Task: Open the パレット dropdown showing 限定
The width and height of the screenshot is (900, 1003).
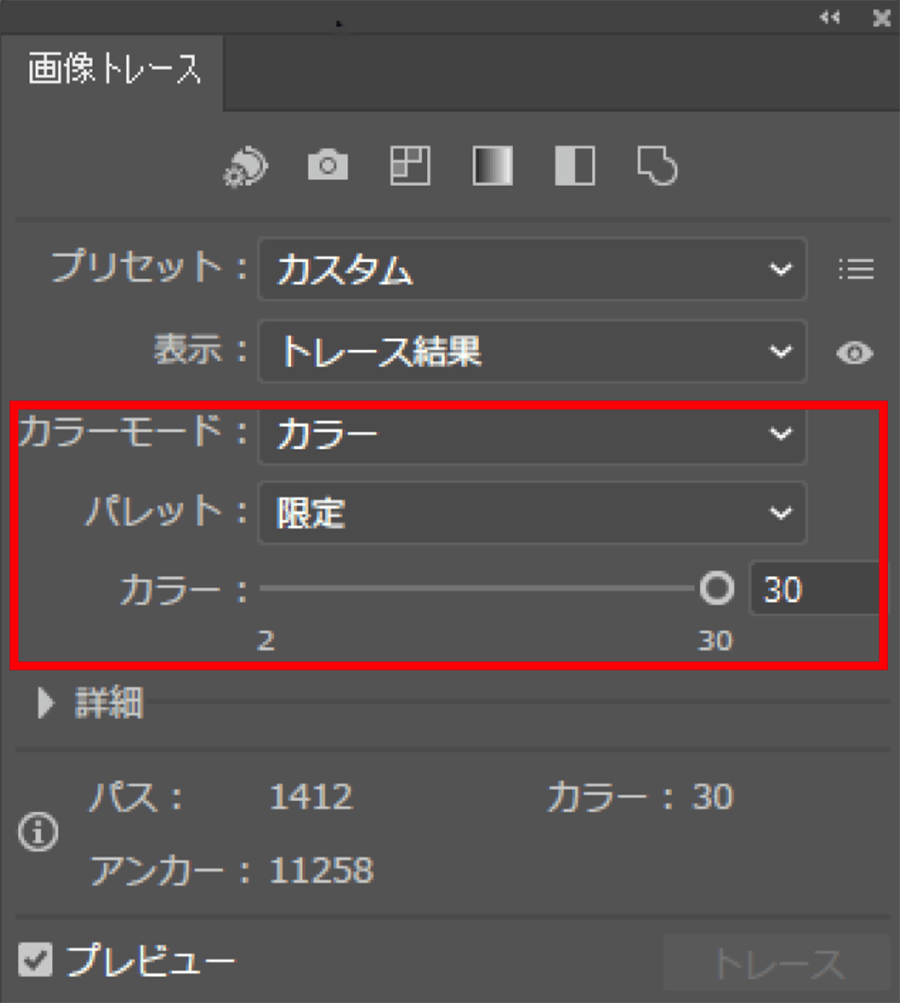Action: coord(532,513)
